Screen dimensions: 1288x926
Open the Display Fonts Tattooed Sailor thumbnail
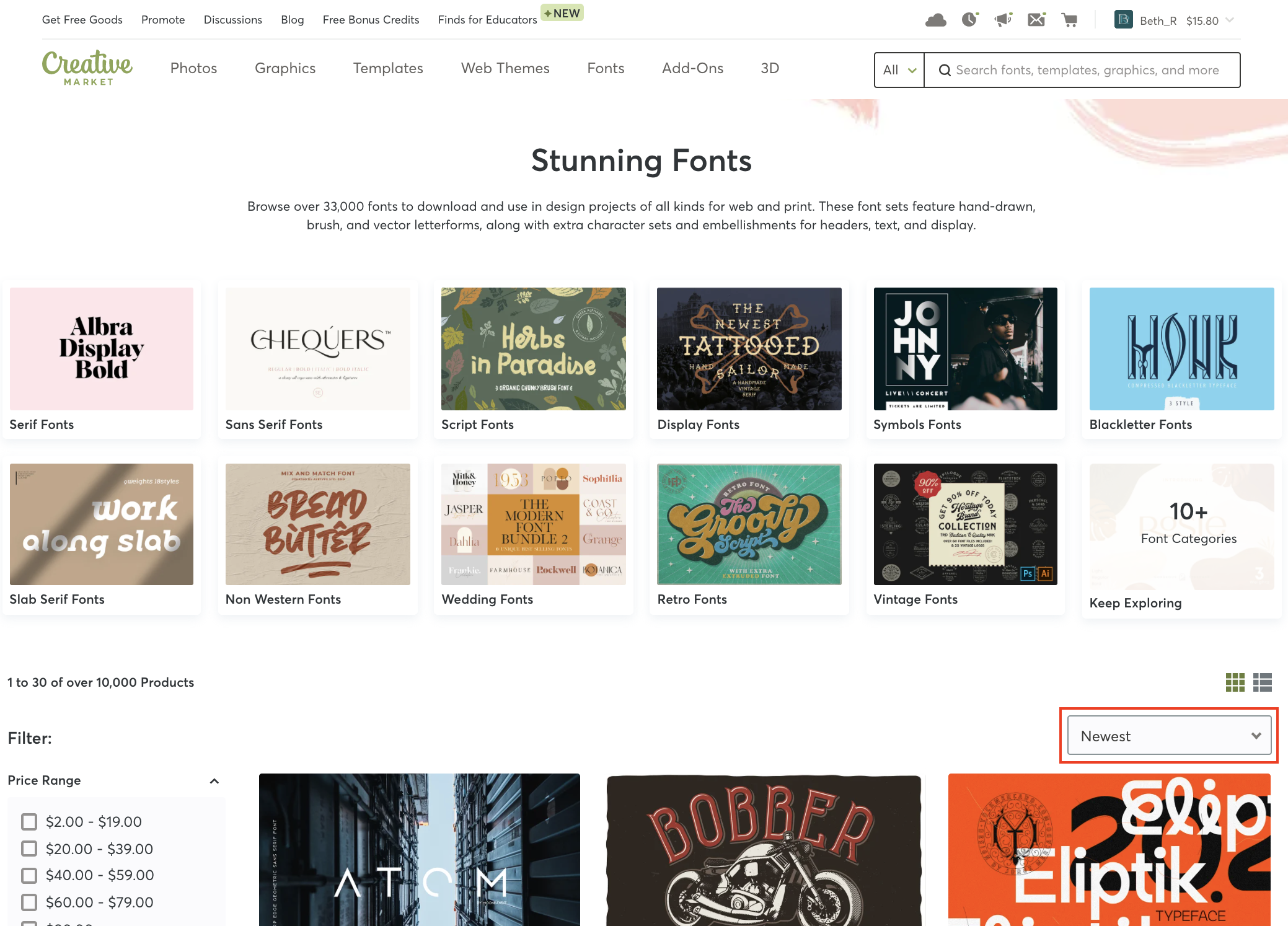(x=749, y=348)
